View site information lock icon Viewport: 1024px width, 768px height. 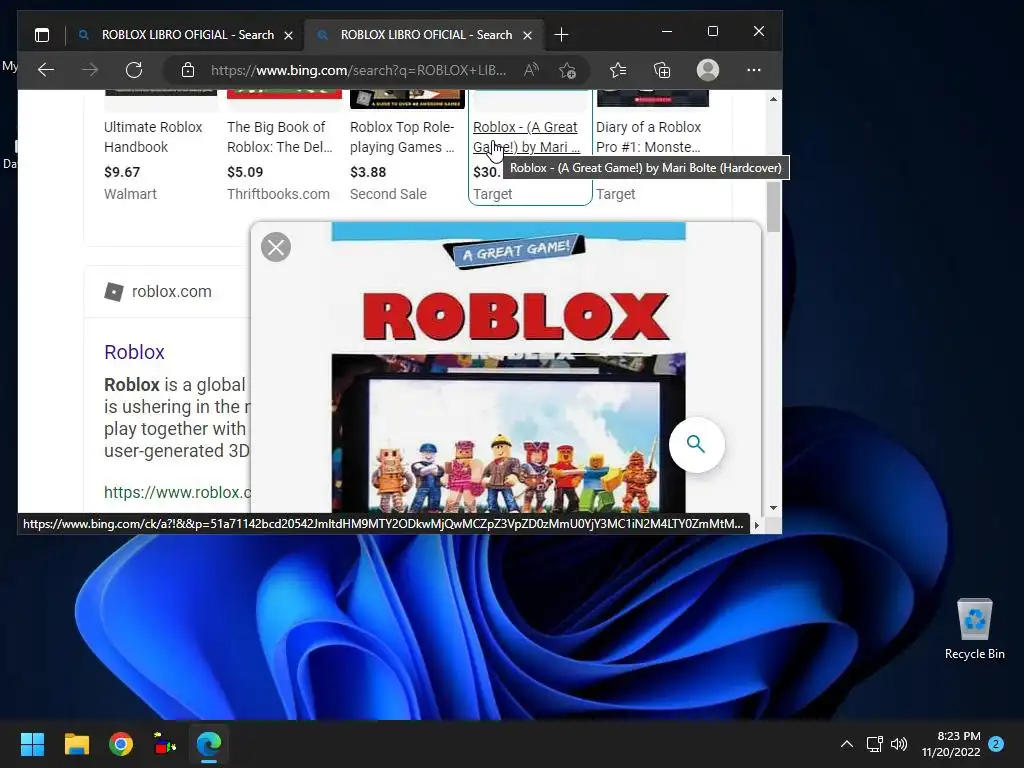point(187,70)
